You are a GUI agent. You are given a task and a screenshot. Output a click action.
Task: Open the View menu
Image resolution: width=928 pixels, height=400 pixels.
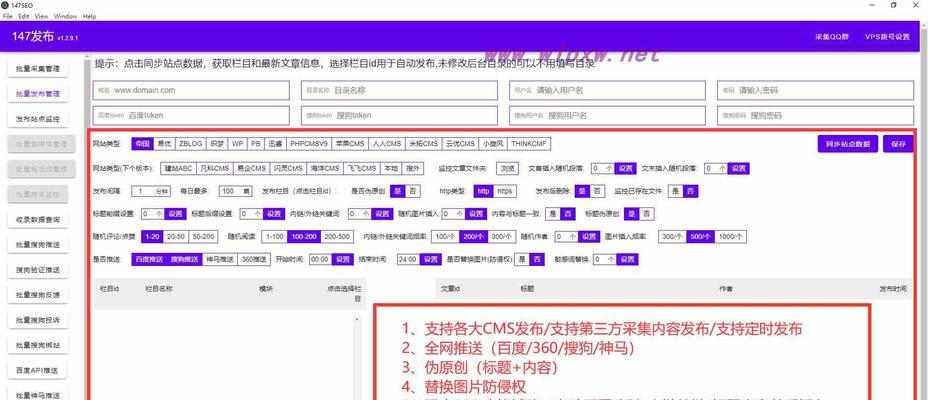41,17
